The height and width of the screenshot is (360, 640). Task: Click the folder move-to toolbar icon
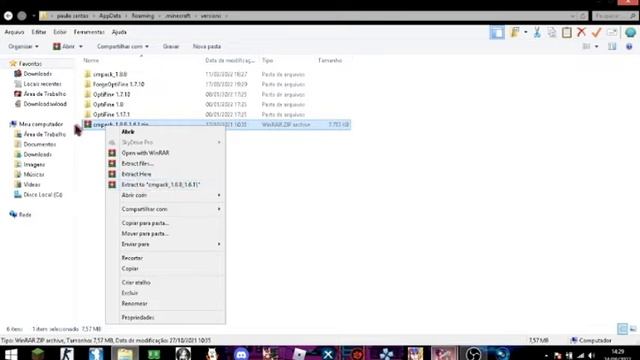coord(515,32)
